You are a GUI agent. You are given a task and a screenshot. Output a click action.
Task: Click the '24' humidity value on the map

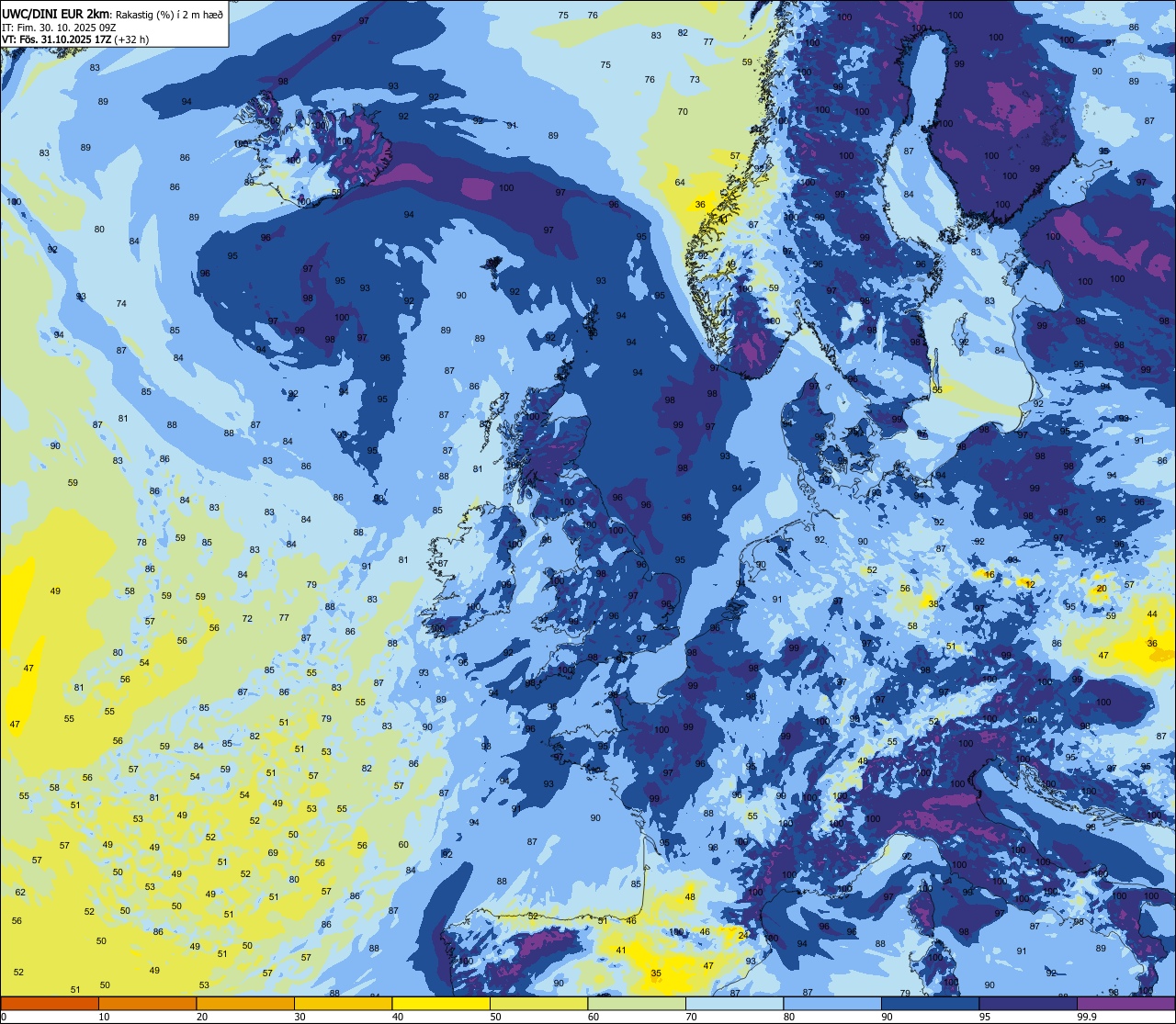tap(742, 935)
